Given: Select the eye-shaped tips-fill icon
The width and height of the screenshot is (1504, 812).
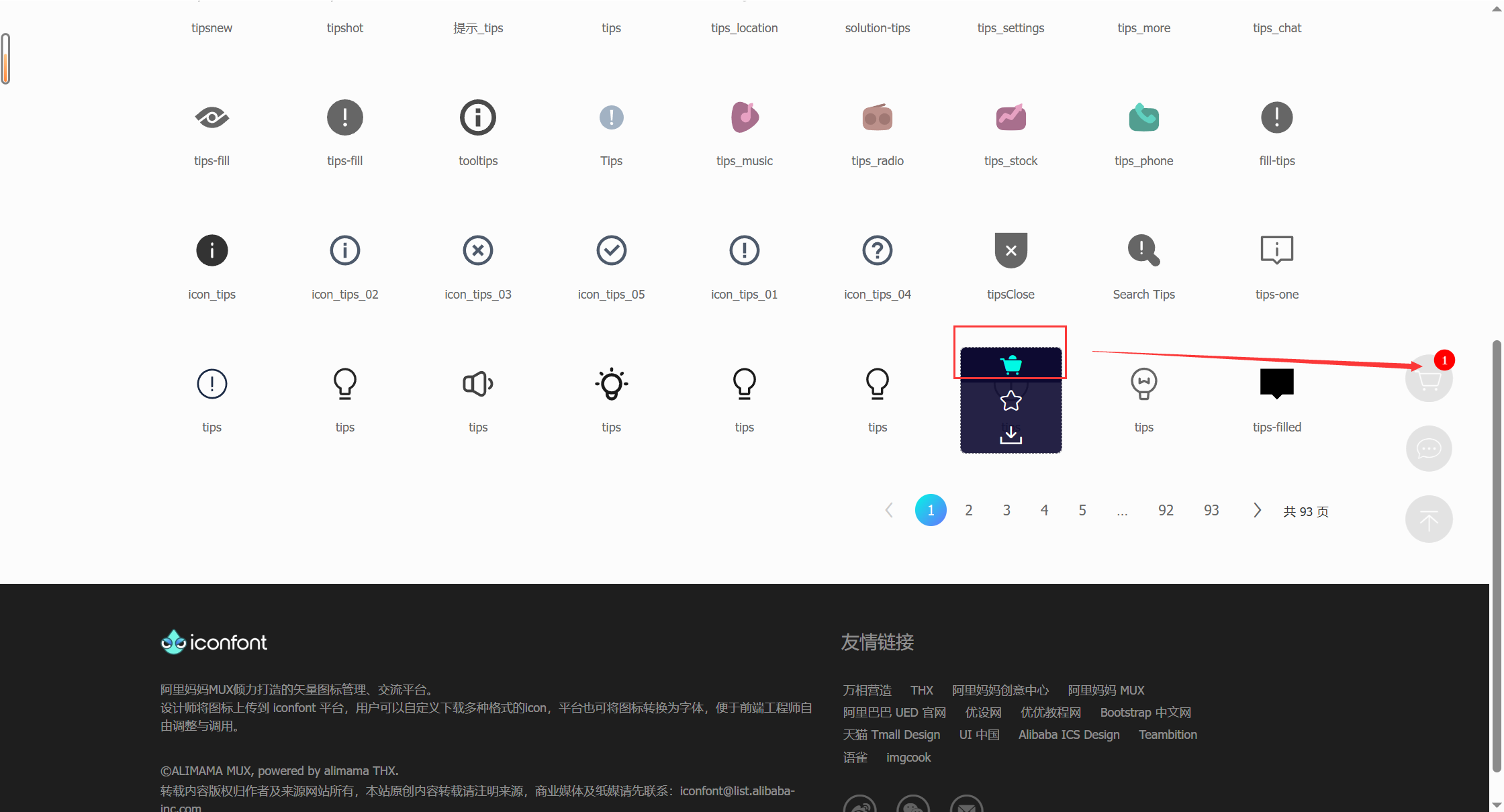Looking at the screenshot, I should tap(211, 117).
